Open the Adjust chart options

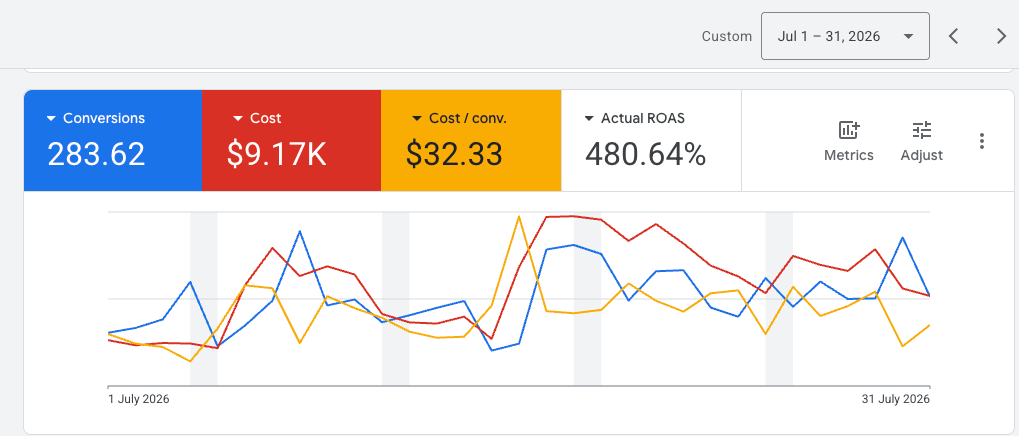(922, 141)
